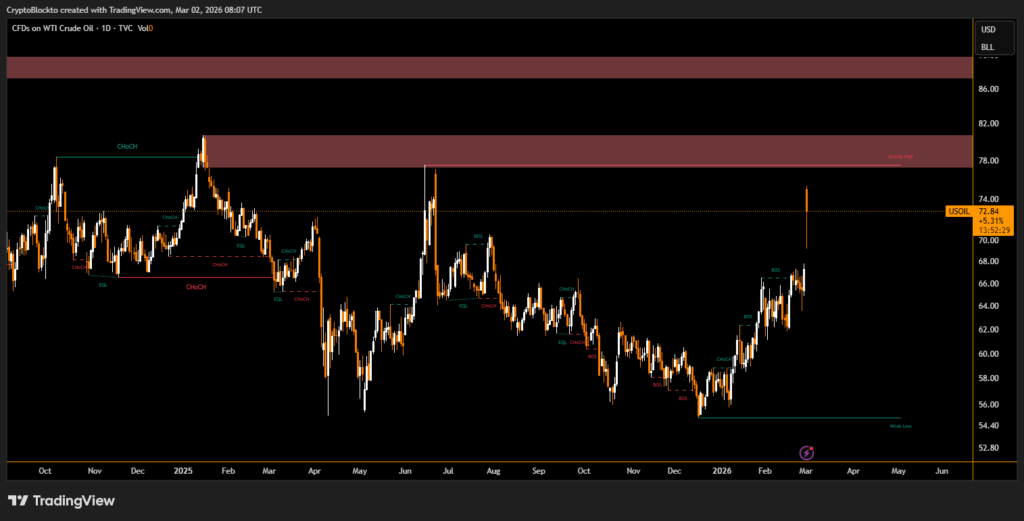1024x521 pixels.
Task: Click the Weak Low label
Action: tap(900, 426)
